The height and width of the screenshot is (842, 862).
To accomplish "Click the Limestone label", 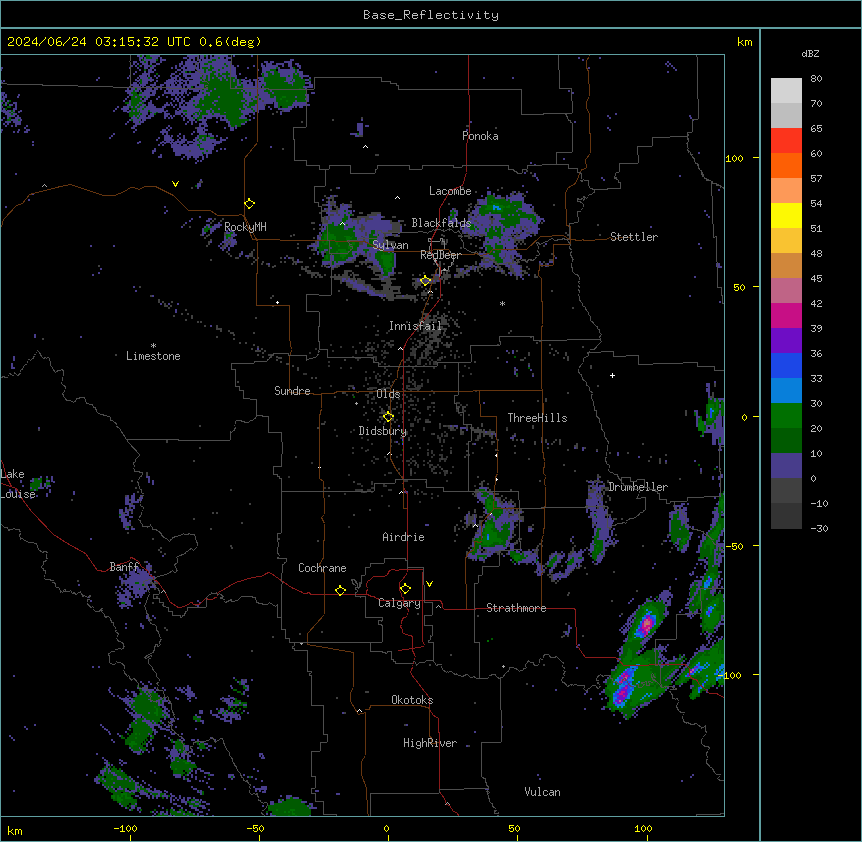I will coord(153,356).
